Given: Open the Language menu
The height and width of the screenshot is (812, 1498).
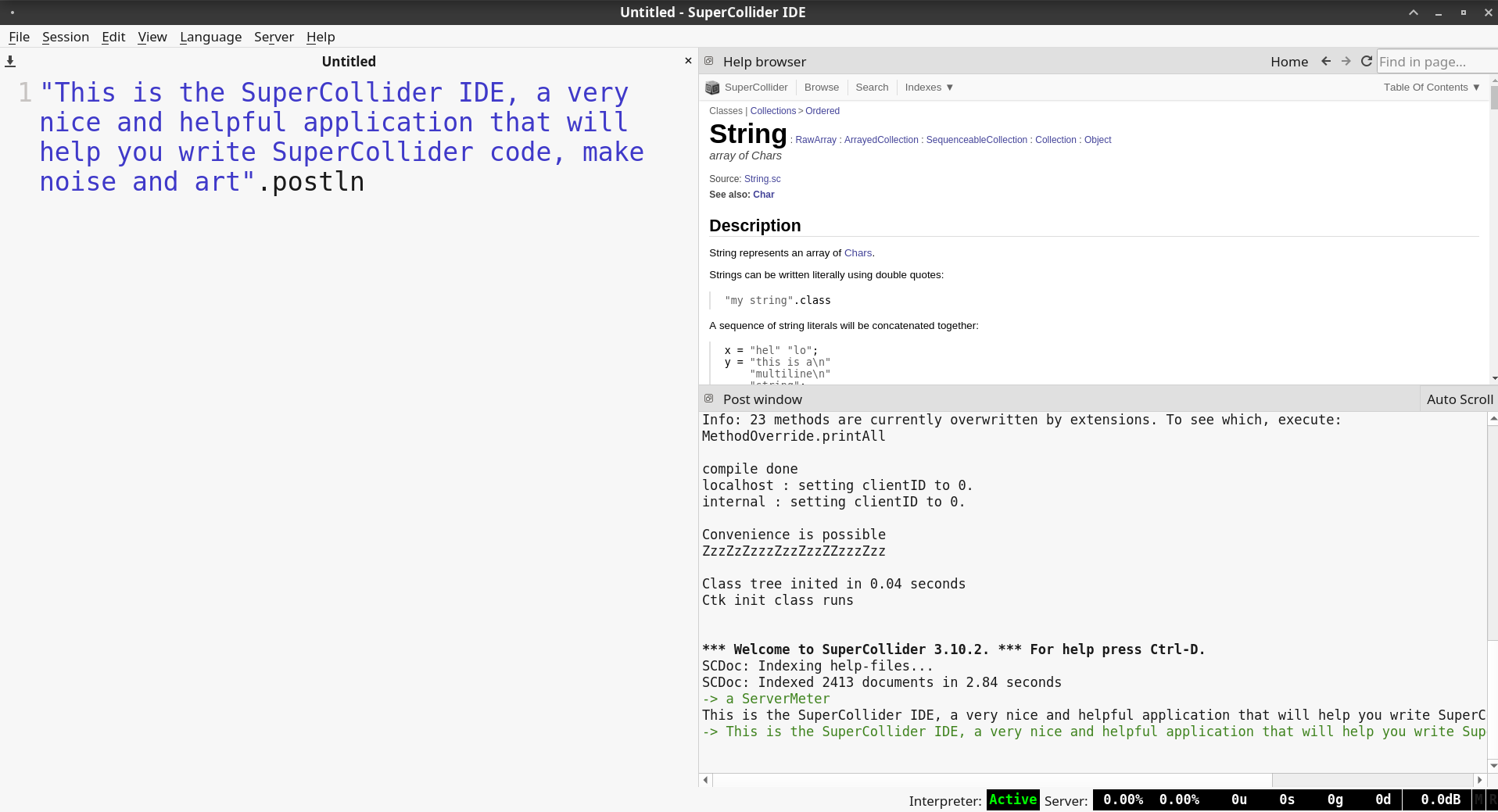Looking at the screenshot, I should (x=210, y=37).
